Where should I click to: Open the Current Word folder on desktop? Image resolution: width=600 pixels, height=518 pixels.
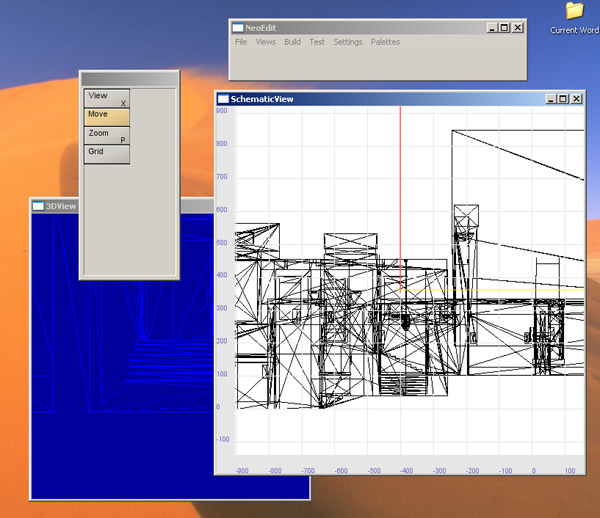pos(574,18)
